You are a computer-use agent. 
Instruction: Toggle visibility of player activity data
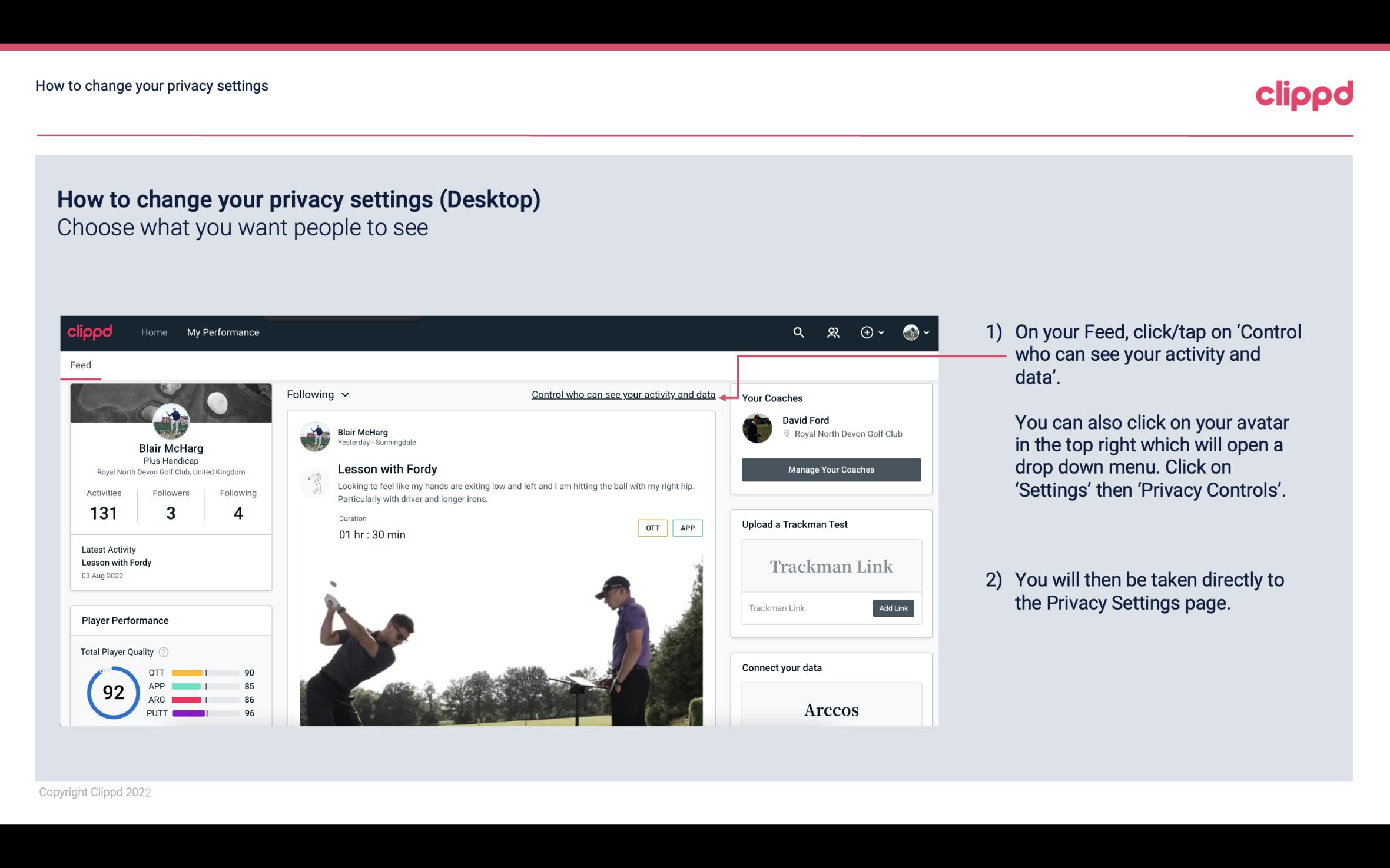point(623,394)
